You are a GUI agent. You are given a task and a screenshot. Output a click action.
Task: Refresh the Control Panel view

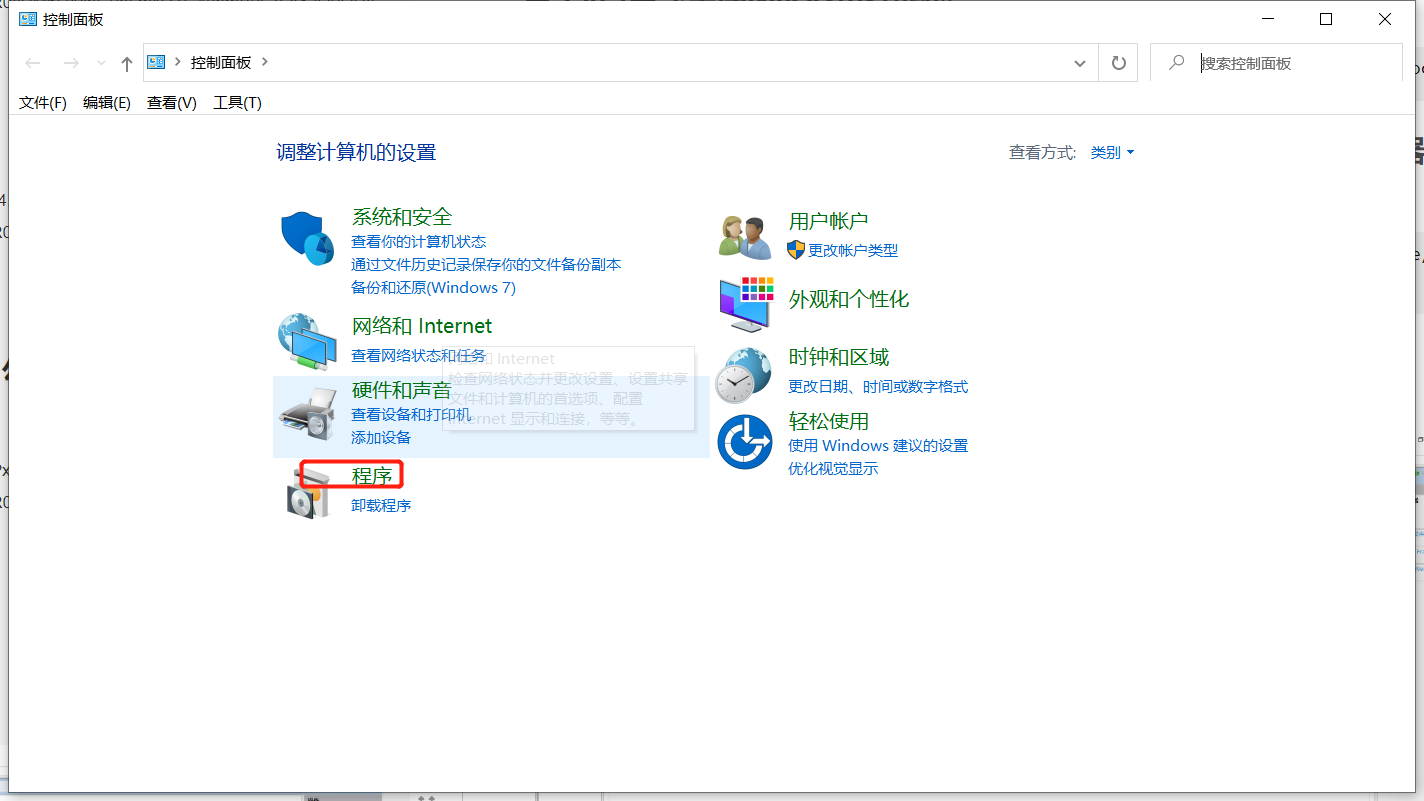pyautogui.click(x=1118, y=62)
